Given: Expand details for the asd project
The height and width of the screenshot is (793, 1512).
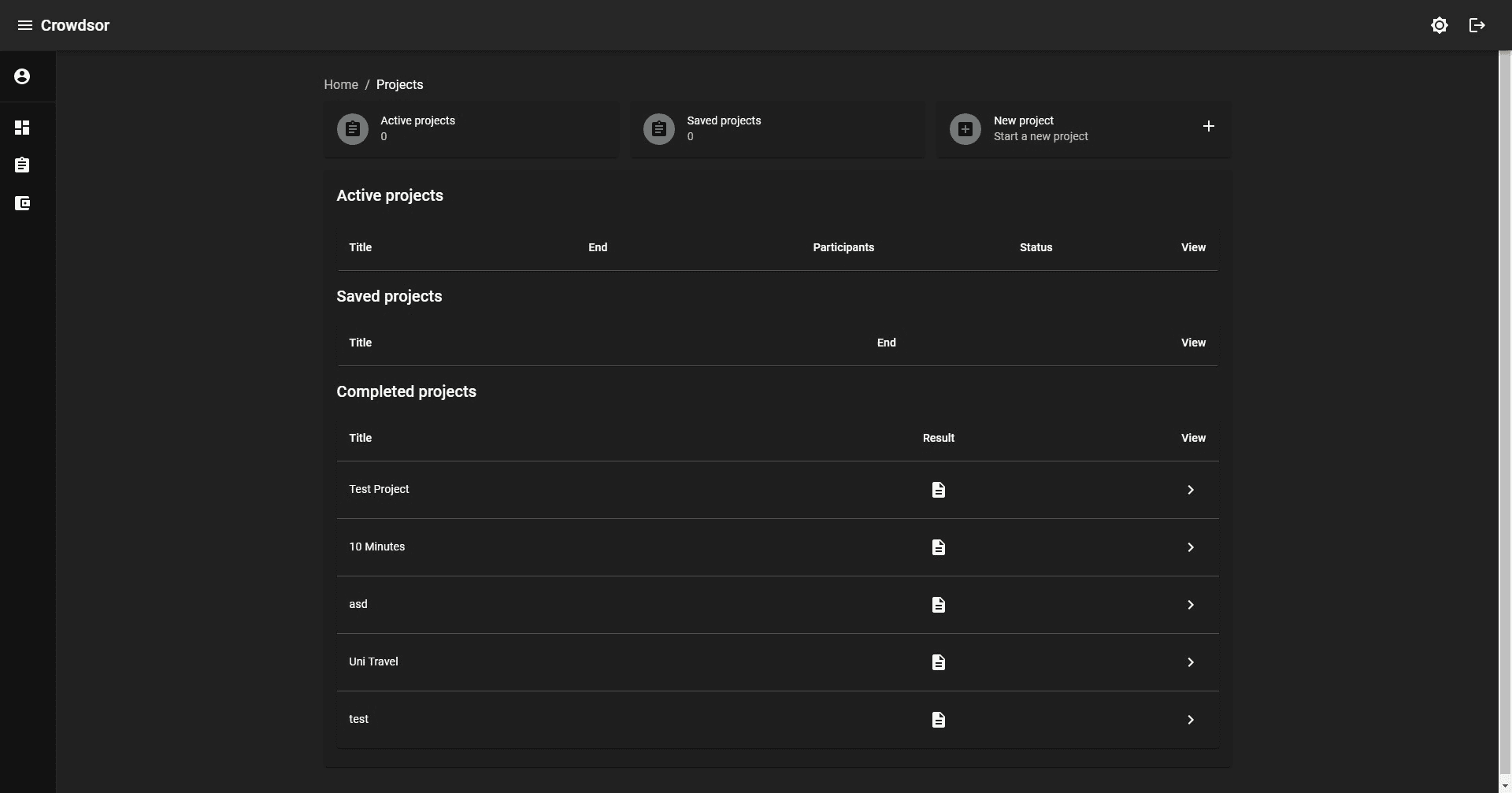Looking at the screenshot, I should [1190, 604].
